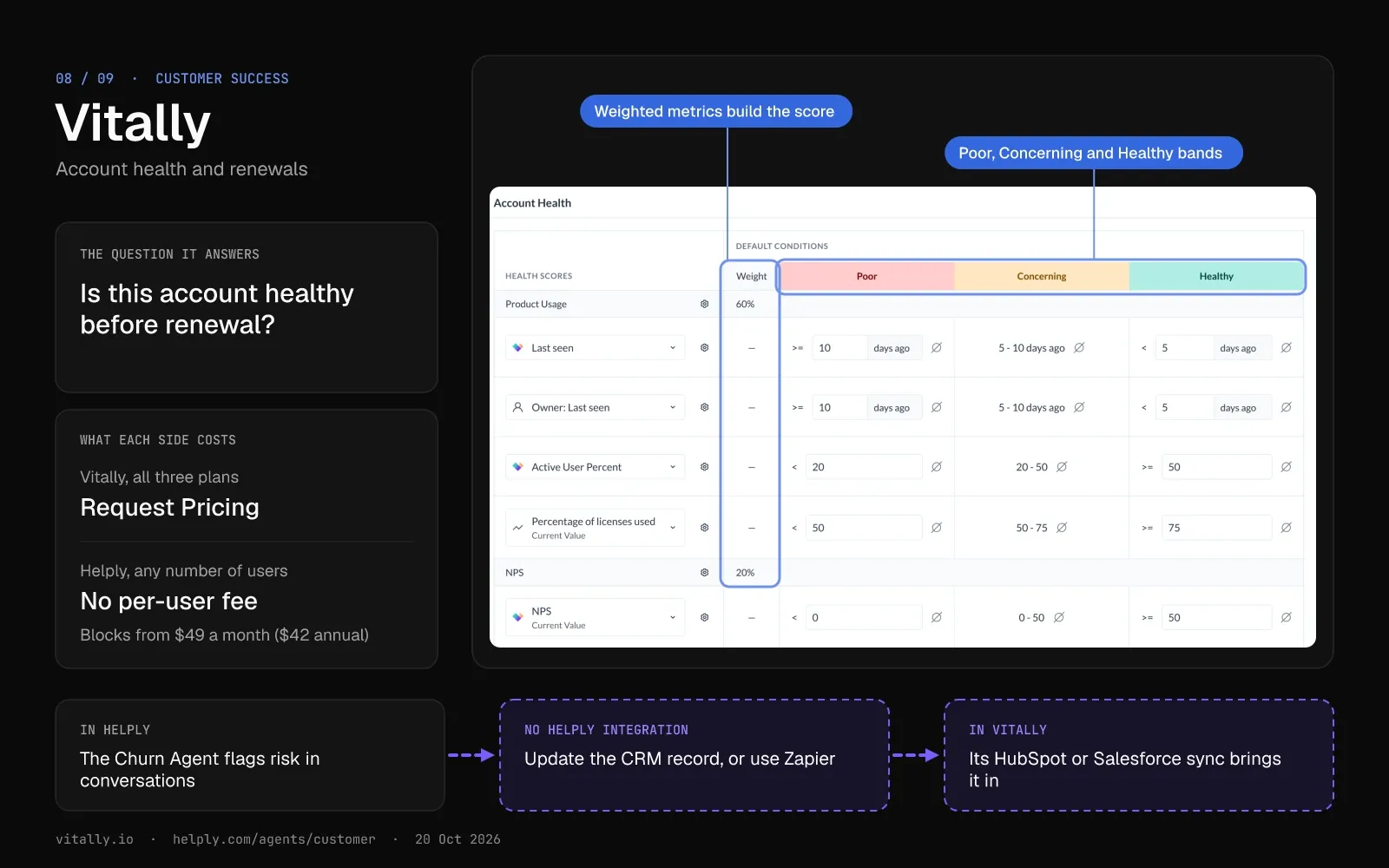
Task: Click the gear icon beside Last seen metric
Action: pyautogui.click(x=704, y=347)
